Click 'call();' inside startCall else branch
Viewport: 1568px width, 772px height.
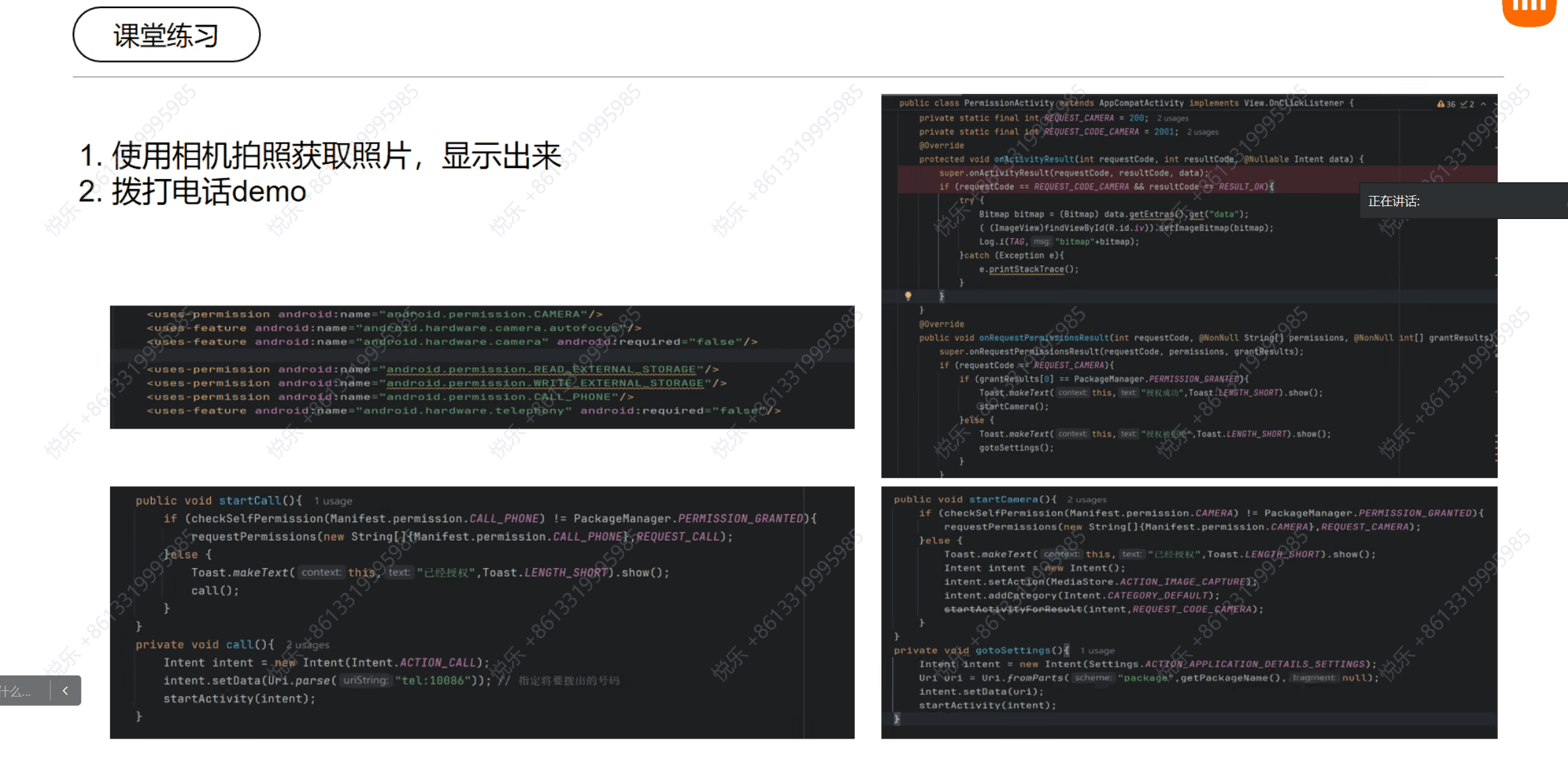pos(215,590)
